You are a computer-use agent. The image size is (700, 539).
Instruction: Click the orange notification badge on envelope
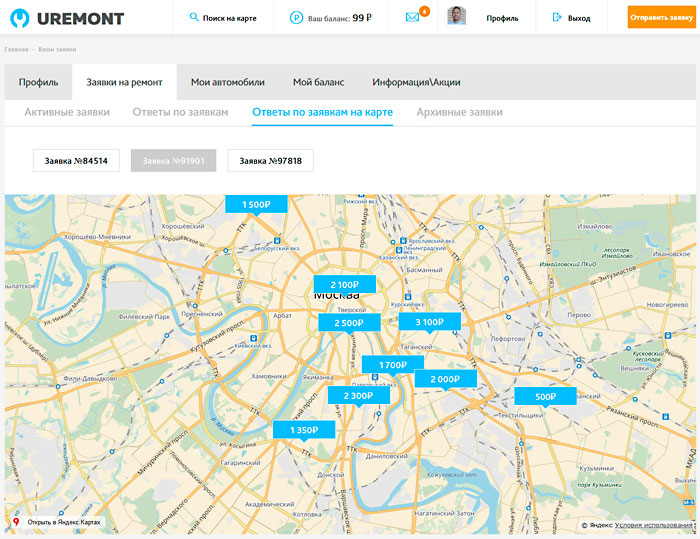[425, 11]
